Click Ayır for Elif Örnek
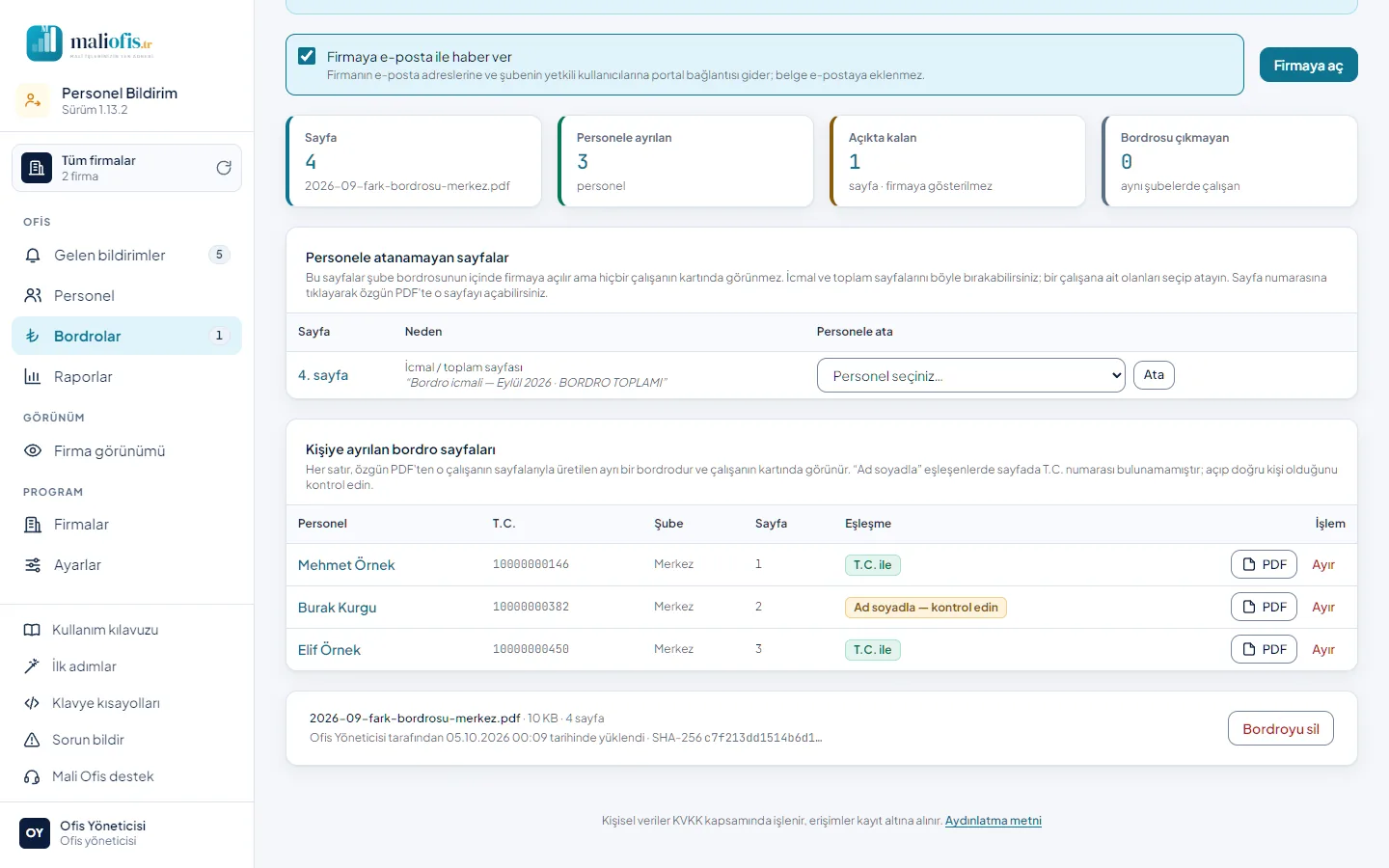Screen dimensions: 1389x868 1323,650
